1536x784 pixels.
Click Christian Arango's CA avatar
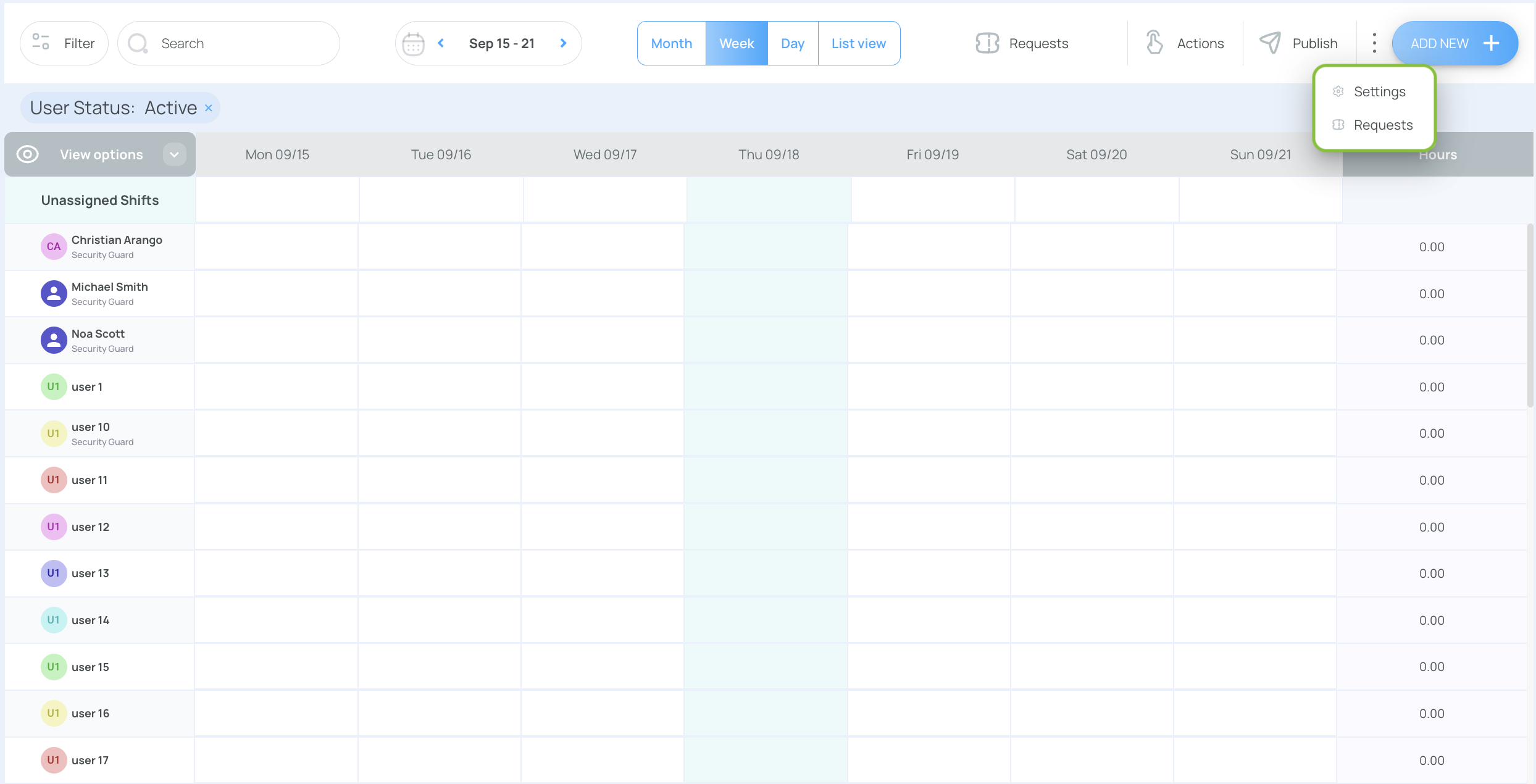click(54, 247)
